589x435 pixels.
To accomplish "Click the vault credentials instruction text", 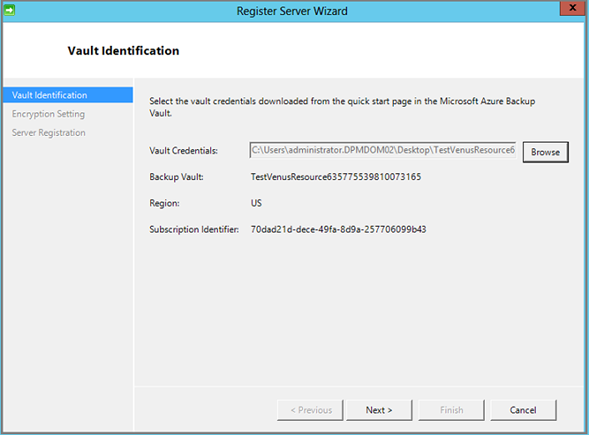I will point(342,107).
